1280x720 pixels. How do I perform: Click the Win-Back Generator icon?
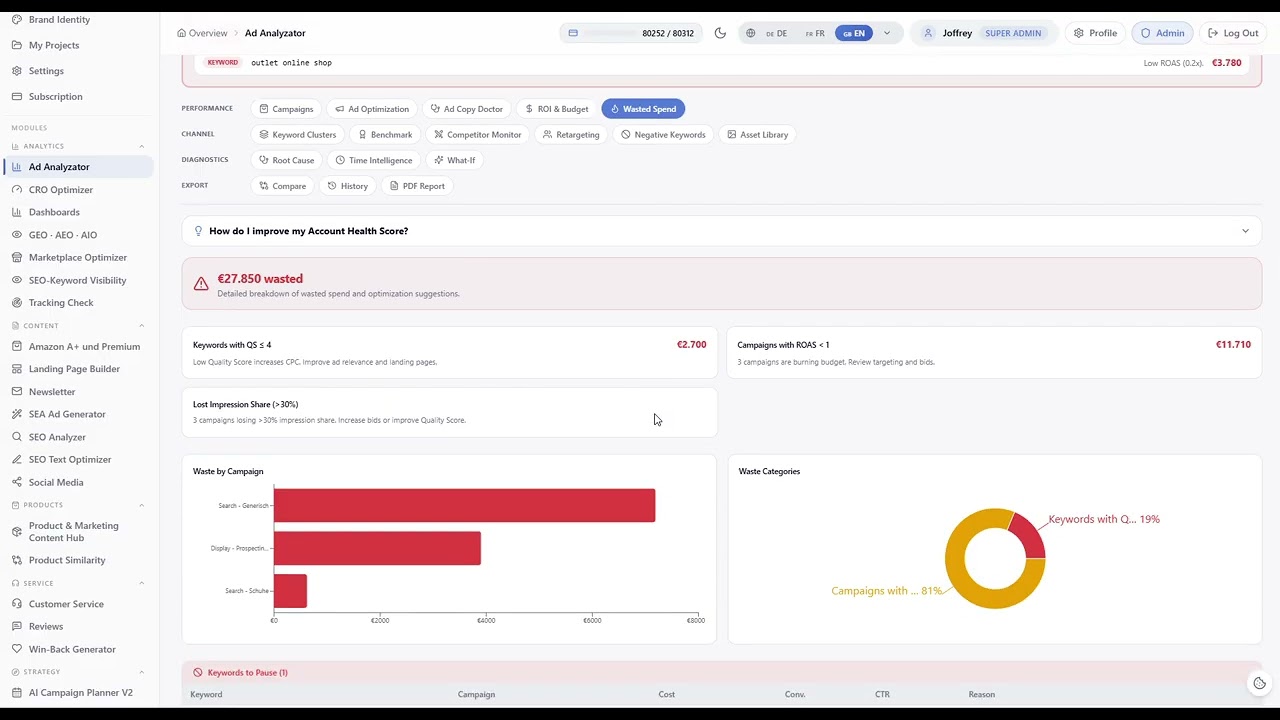pyautogui.click(x=18, y=649)
